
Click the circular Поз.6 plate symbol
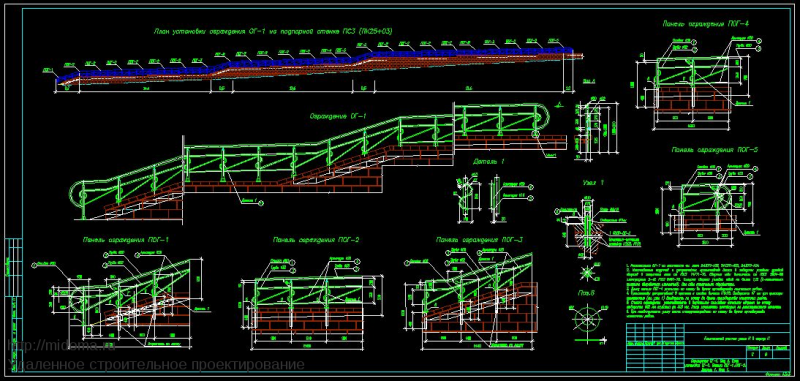(x=587, y=319)
